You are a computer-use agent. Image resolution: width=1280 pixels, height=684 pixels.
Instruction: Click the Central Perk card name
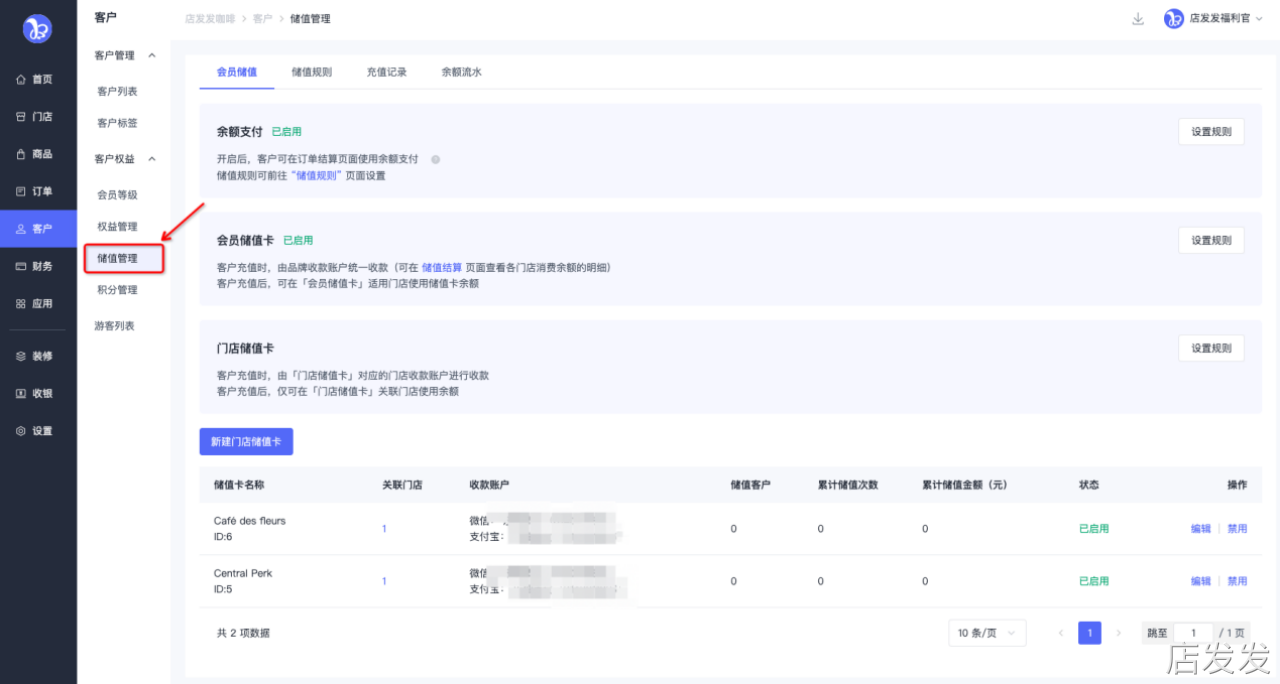tap(243, 573)
